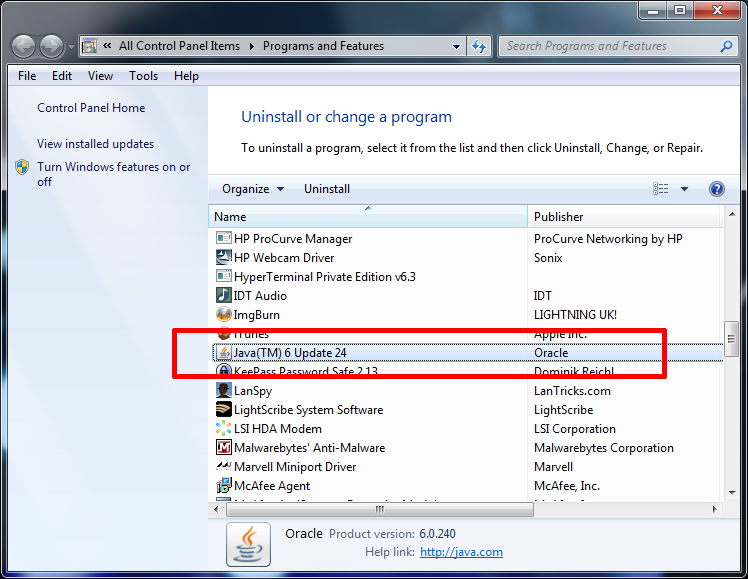Image resolution: width=748 pixels, height=579 pixels.
Task: Click the Java coffee cup icon in list
Action: click(223, 352)
